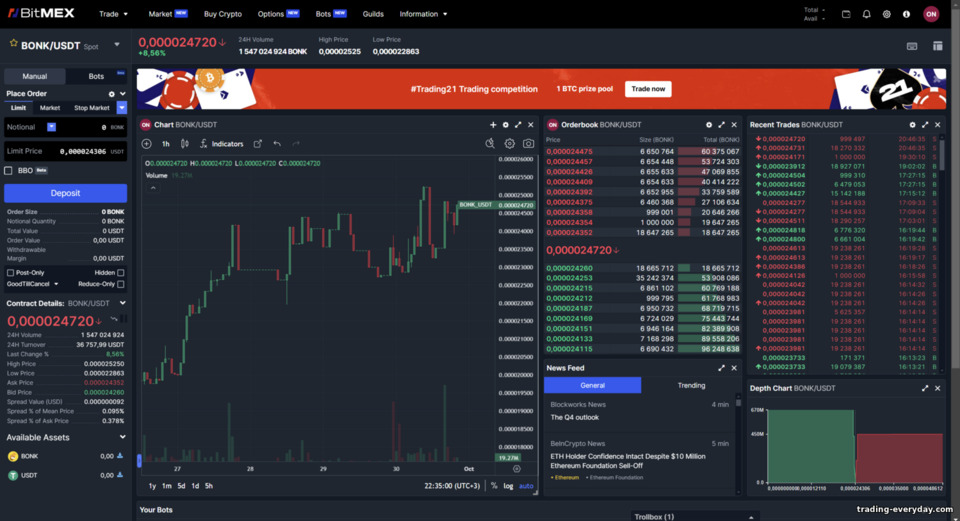Viewport: 960px width, 521px height.
Task: Click the info icon in top bar
Action: (906, 14)
